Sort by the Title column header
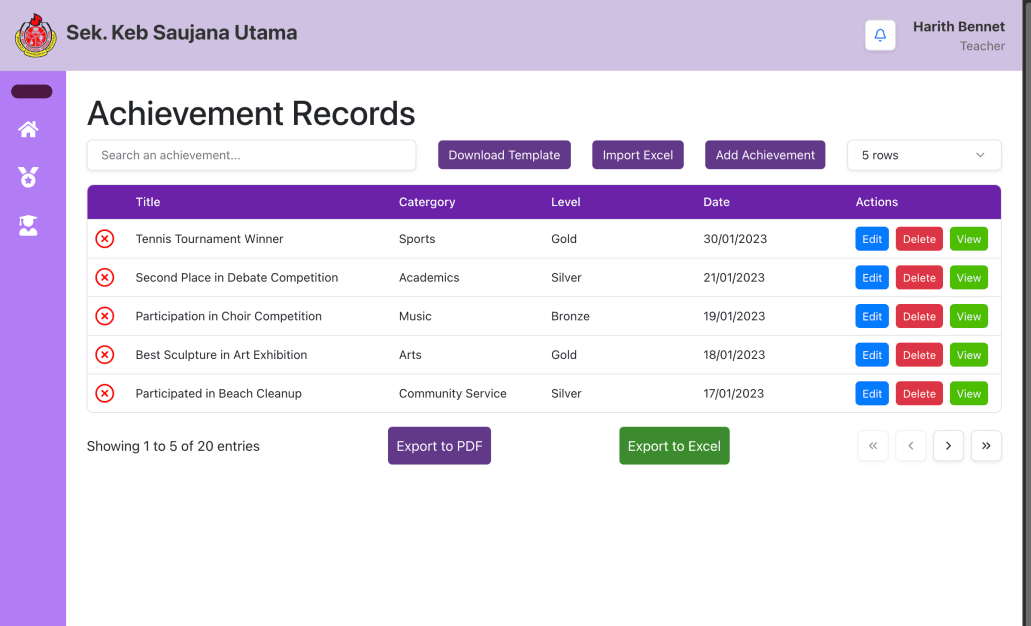Image resolution: width=1031 pixels, height=626 pixels. point(148,202)
